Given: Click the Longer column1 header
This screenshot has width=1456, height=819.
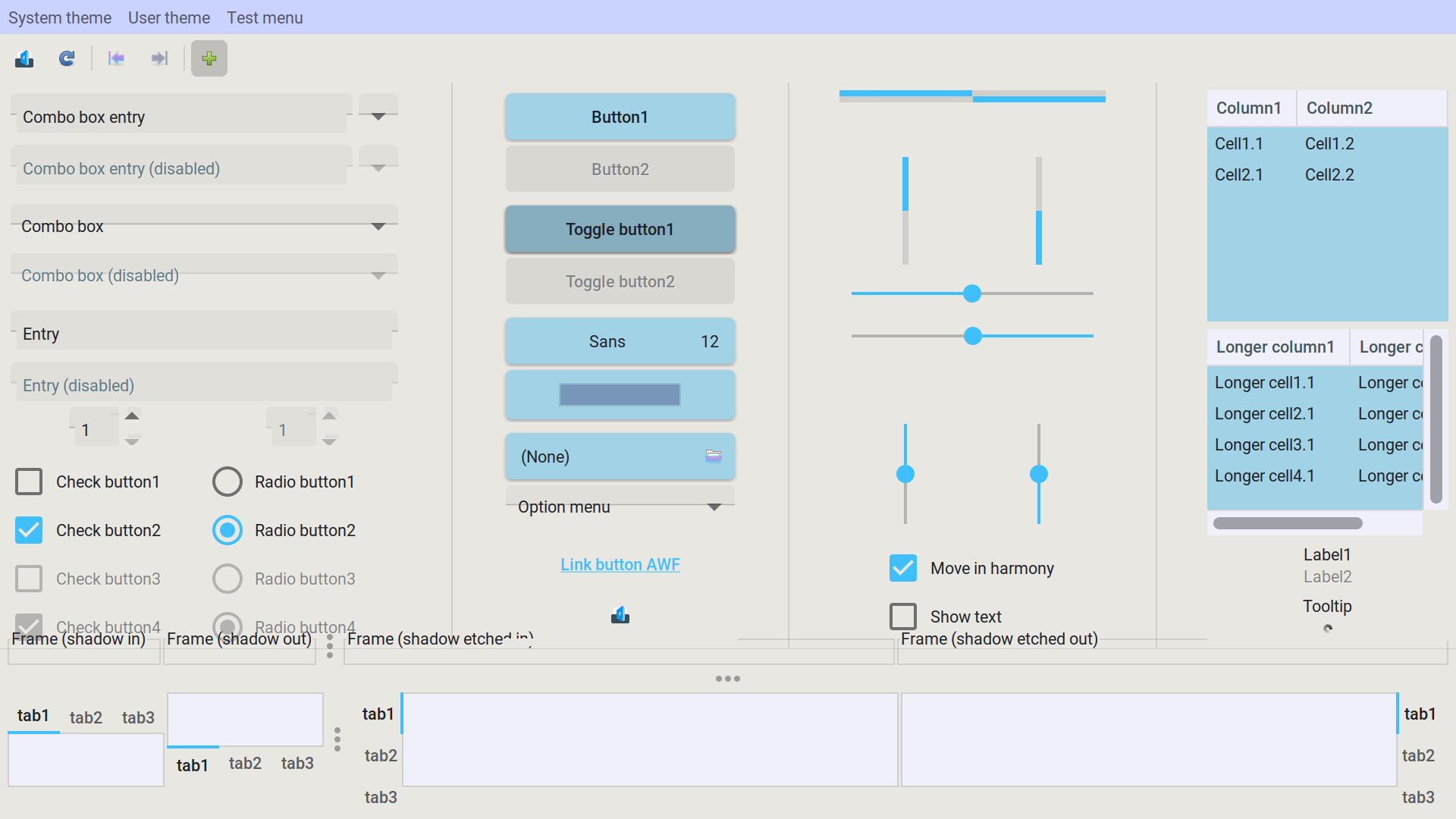Looking at the screenshot, I should pos(1275,347).
